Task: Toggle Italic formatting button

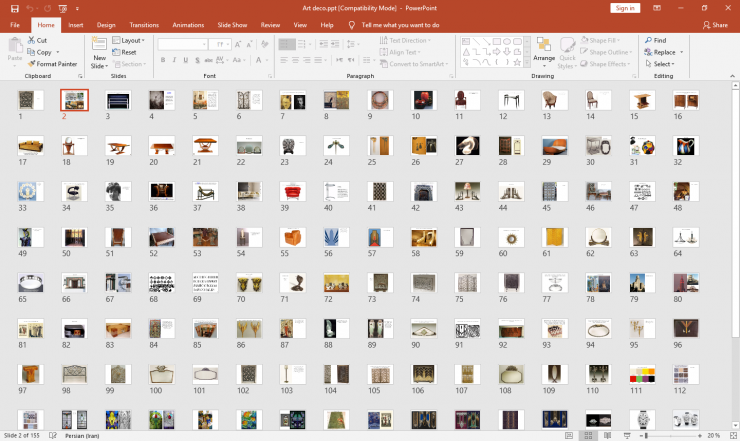Action: click(174, 60)
